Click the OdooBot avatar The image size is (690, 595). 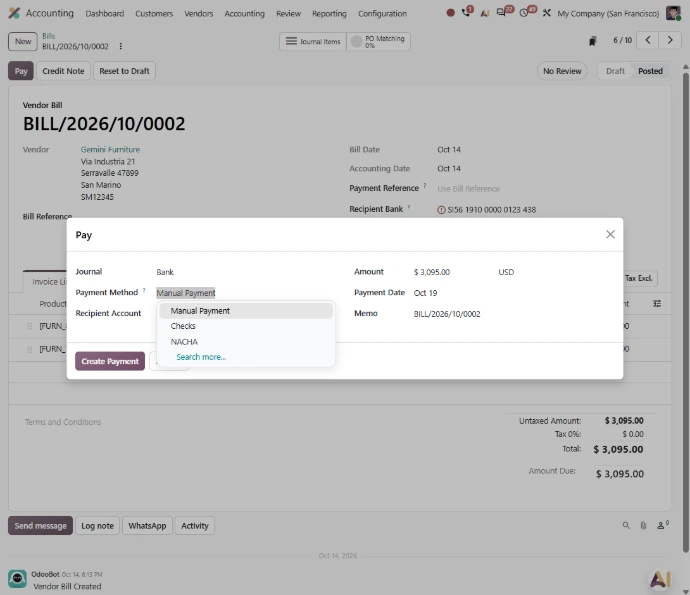tap(18, 578)
